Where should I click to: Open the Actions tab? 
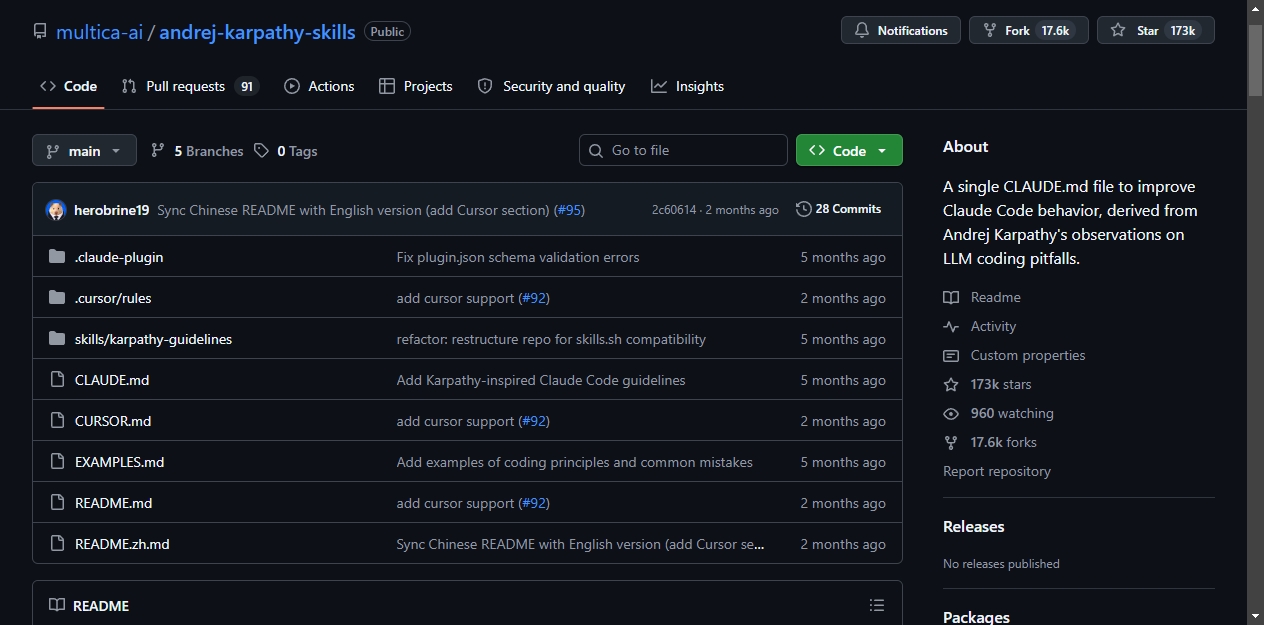[319, 86]
